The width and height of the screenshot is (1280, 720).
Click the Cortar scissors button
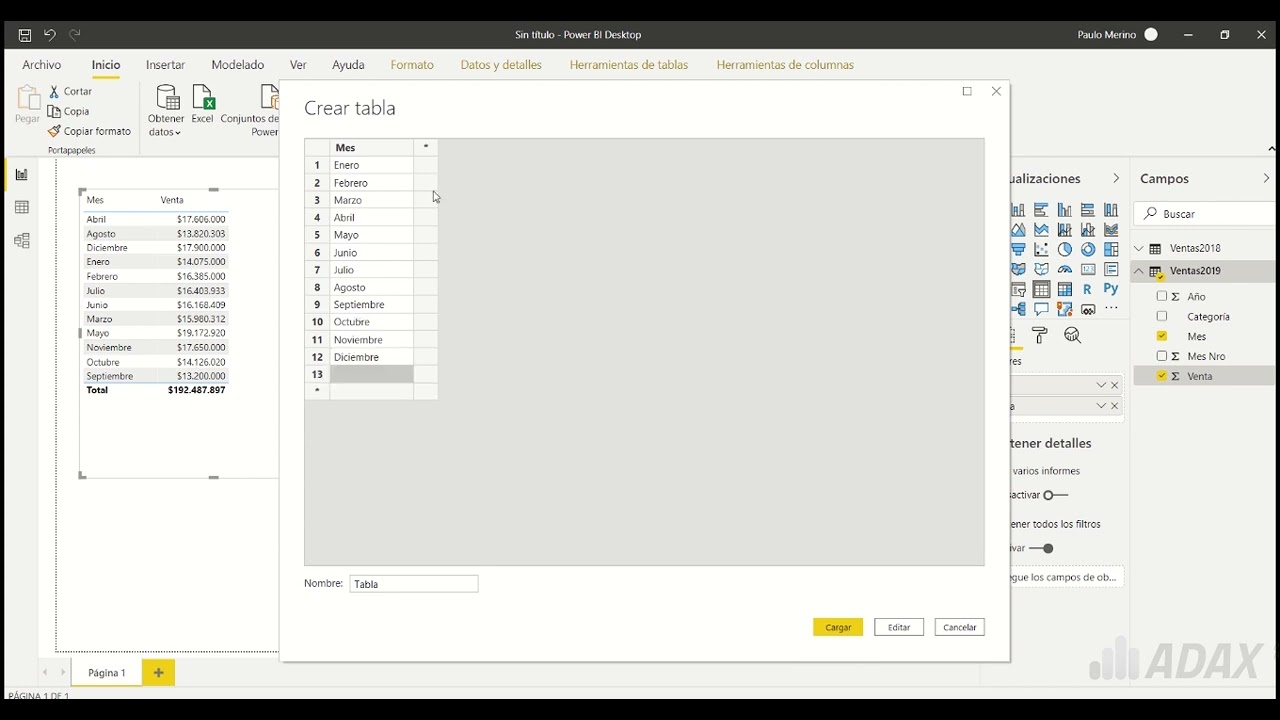pos(70,91)
